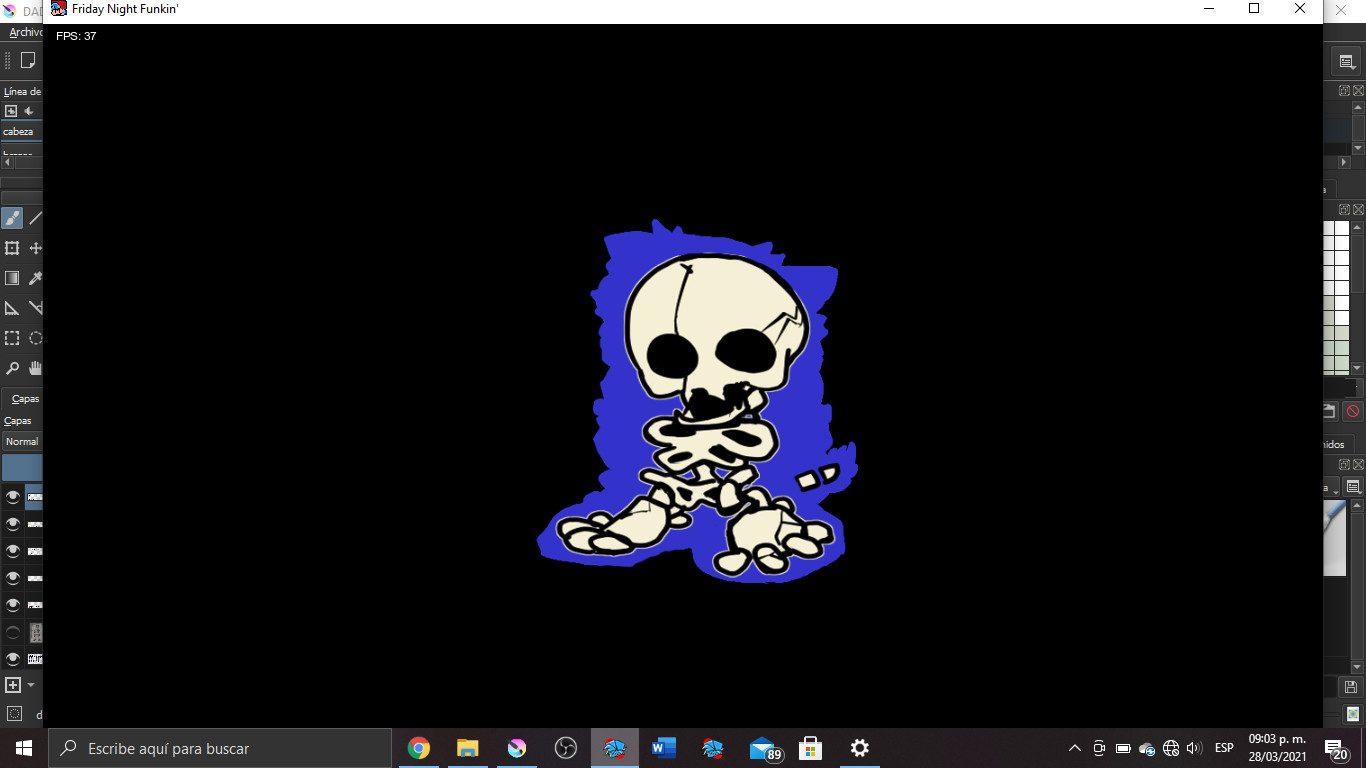Select the move tool

click(x=36, y=248)
